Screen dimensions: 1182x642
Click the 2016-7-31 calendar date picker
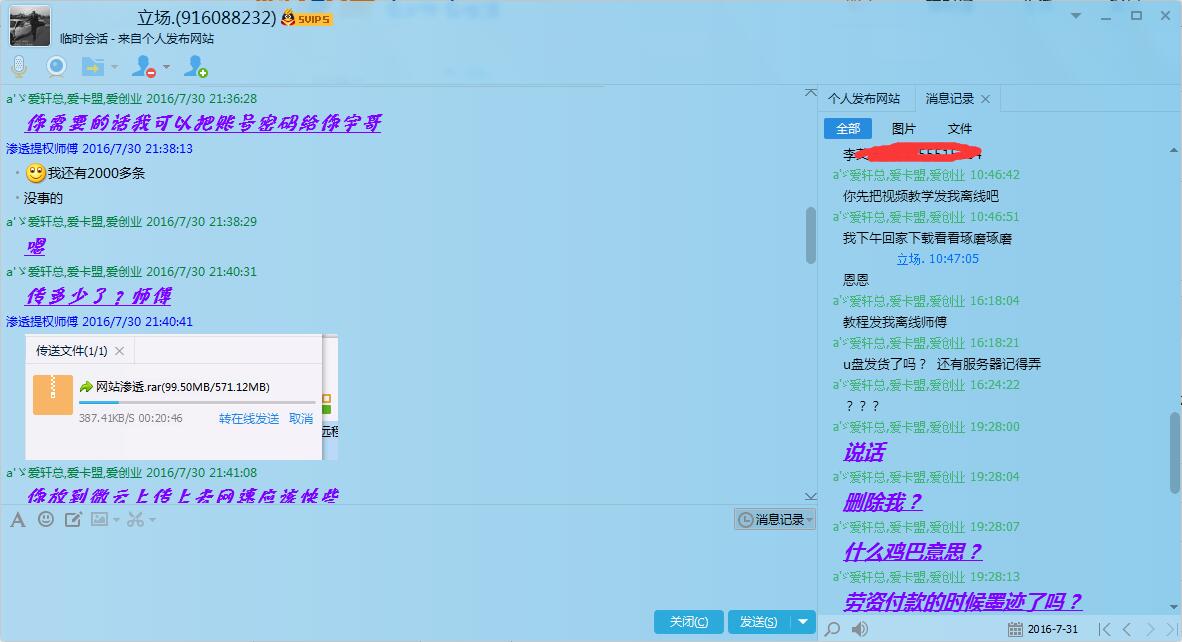(1043, 629)
